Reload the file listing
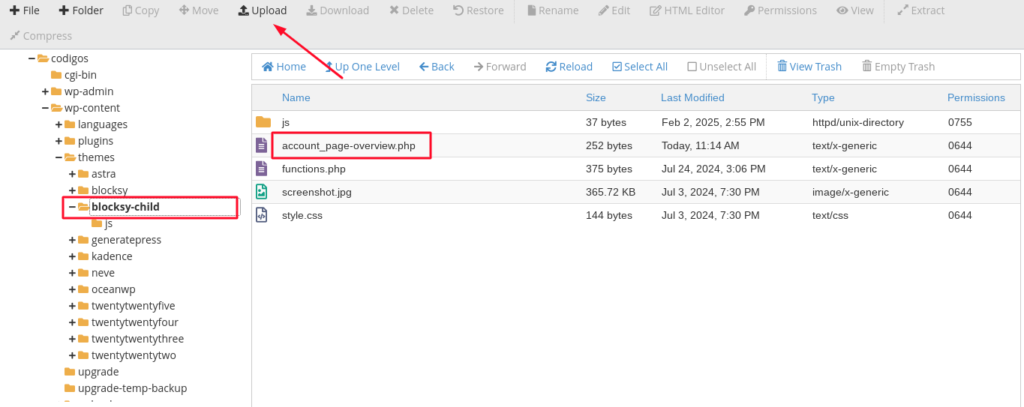Viewport: 1024px width, 407px height. click(569, 67)
